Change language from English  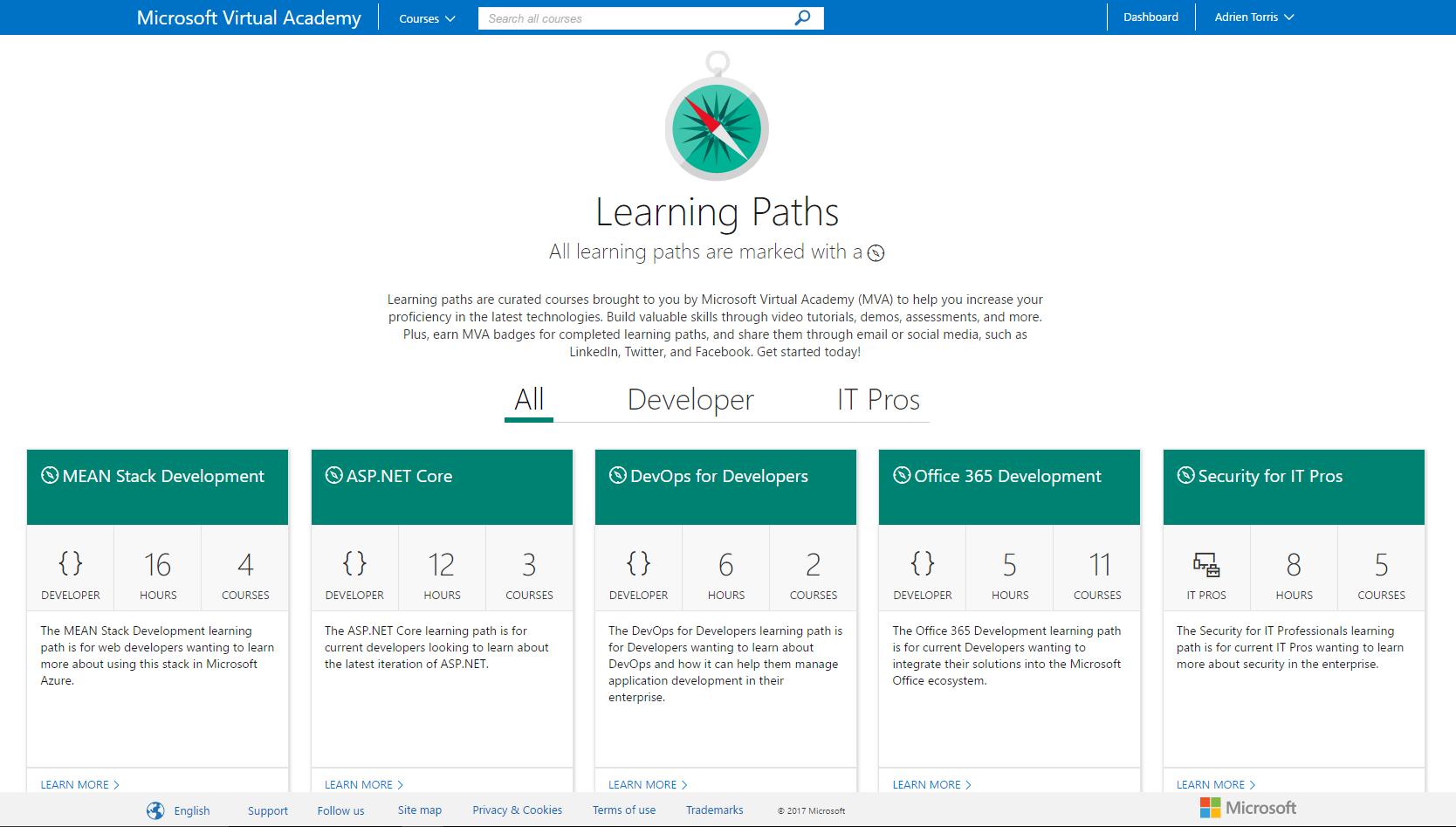(x=191, y=810)
